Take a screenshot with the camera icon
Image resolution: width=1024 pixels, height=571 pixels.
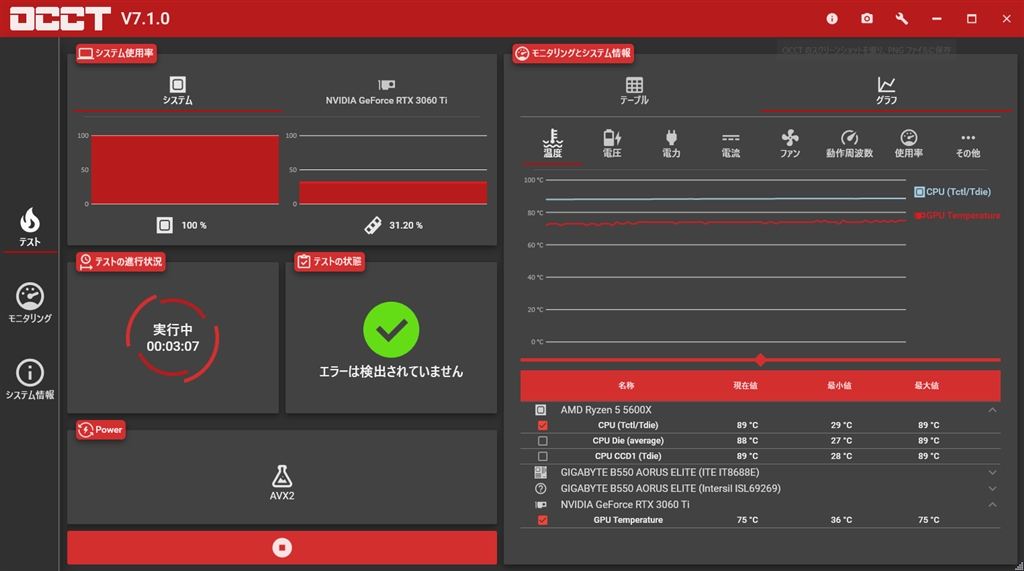pyautogui.click(x=867, y=18)
